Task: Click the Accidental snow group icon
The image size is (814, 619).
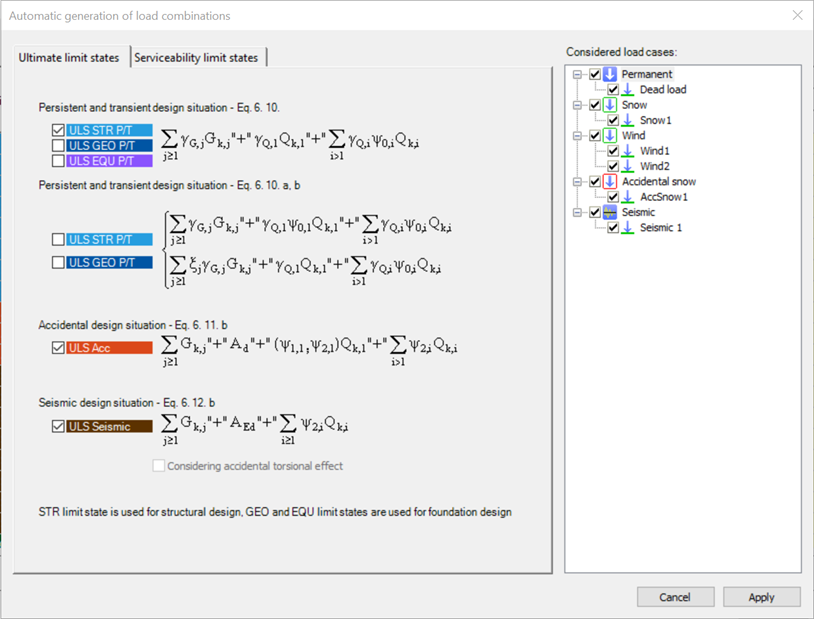Action: 610,182
